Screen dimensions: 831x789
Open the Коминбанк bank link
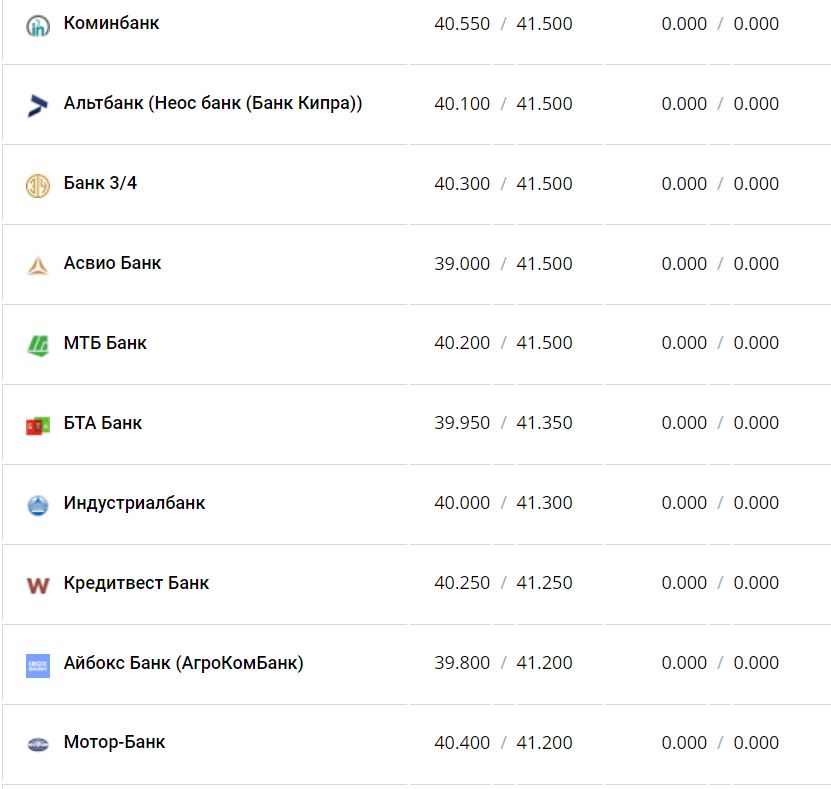pos(111,23)
